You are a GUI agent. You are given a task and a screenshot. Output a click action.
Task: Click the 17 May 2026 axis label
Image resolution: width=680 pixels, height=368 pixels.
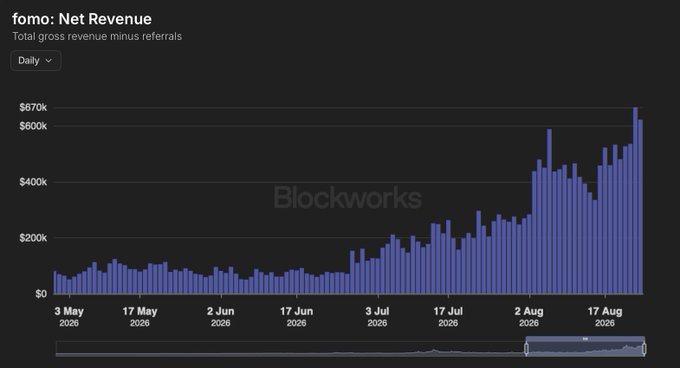[140, 317]
